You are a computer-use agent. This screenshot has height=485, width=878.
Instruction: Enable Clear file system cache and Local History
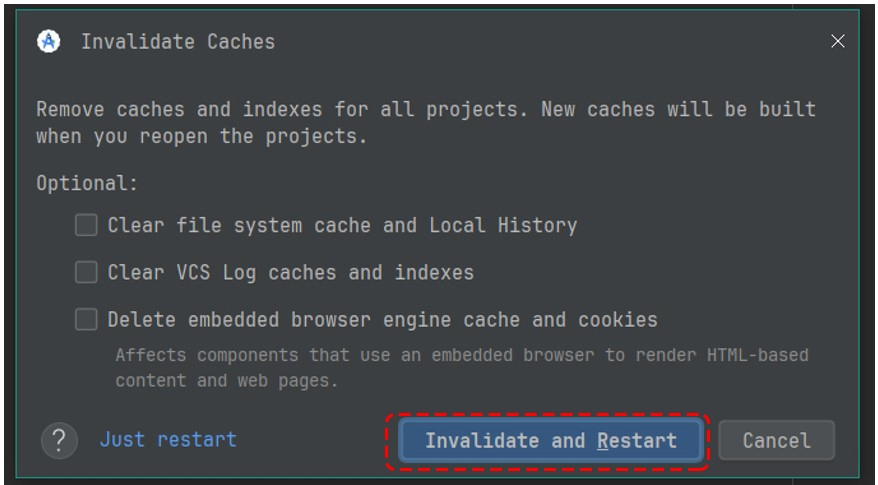(86, 225)
